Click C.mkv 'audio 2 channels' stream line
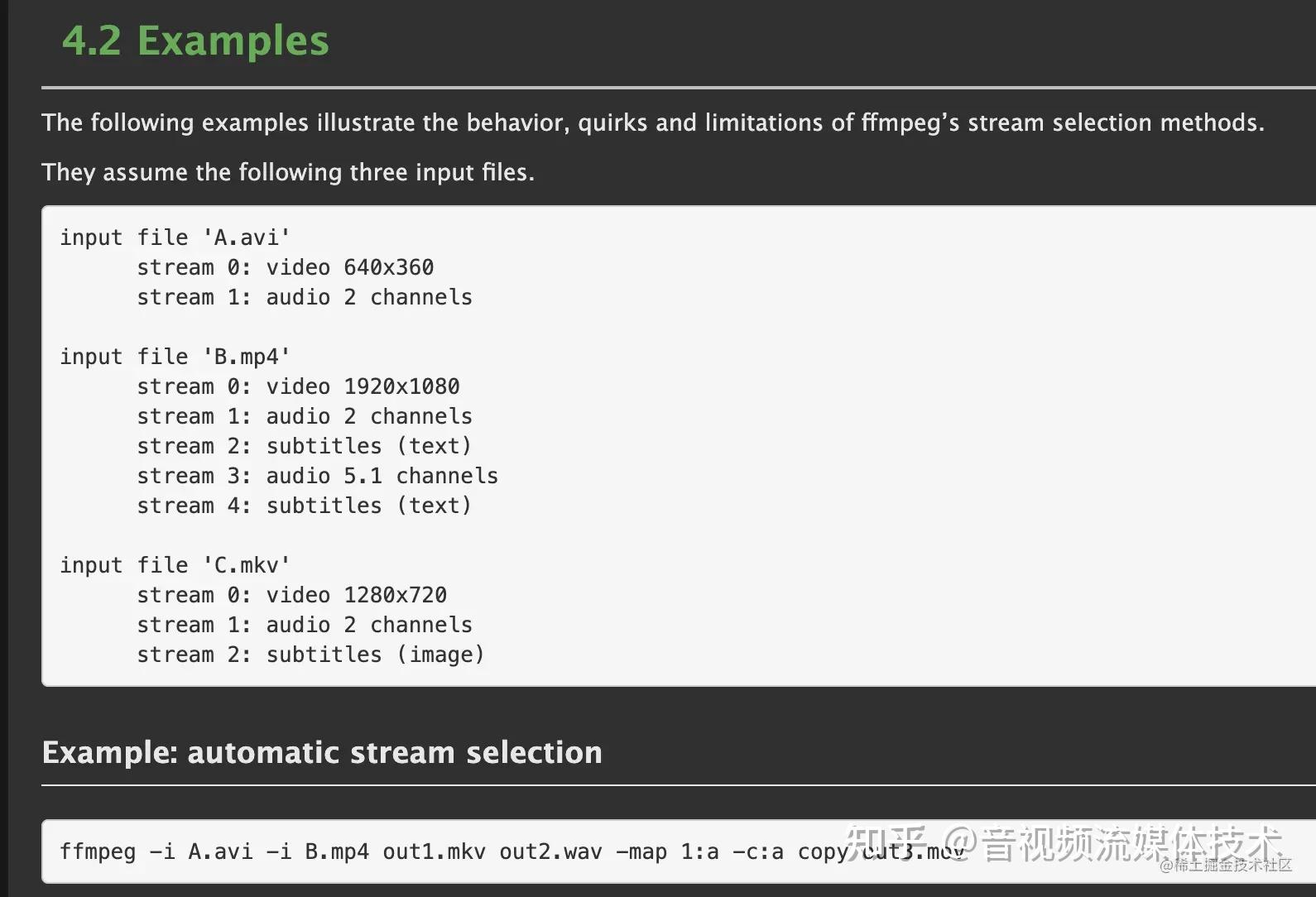 (x=305, y=625)
